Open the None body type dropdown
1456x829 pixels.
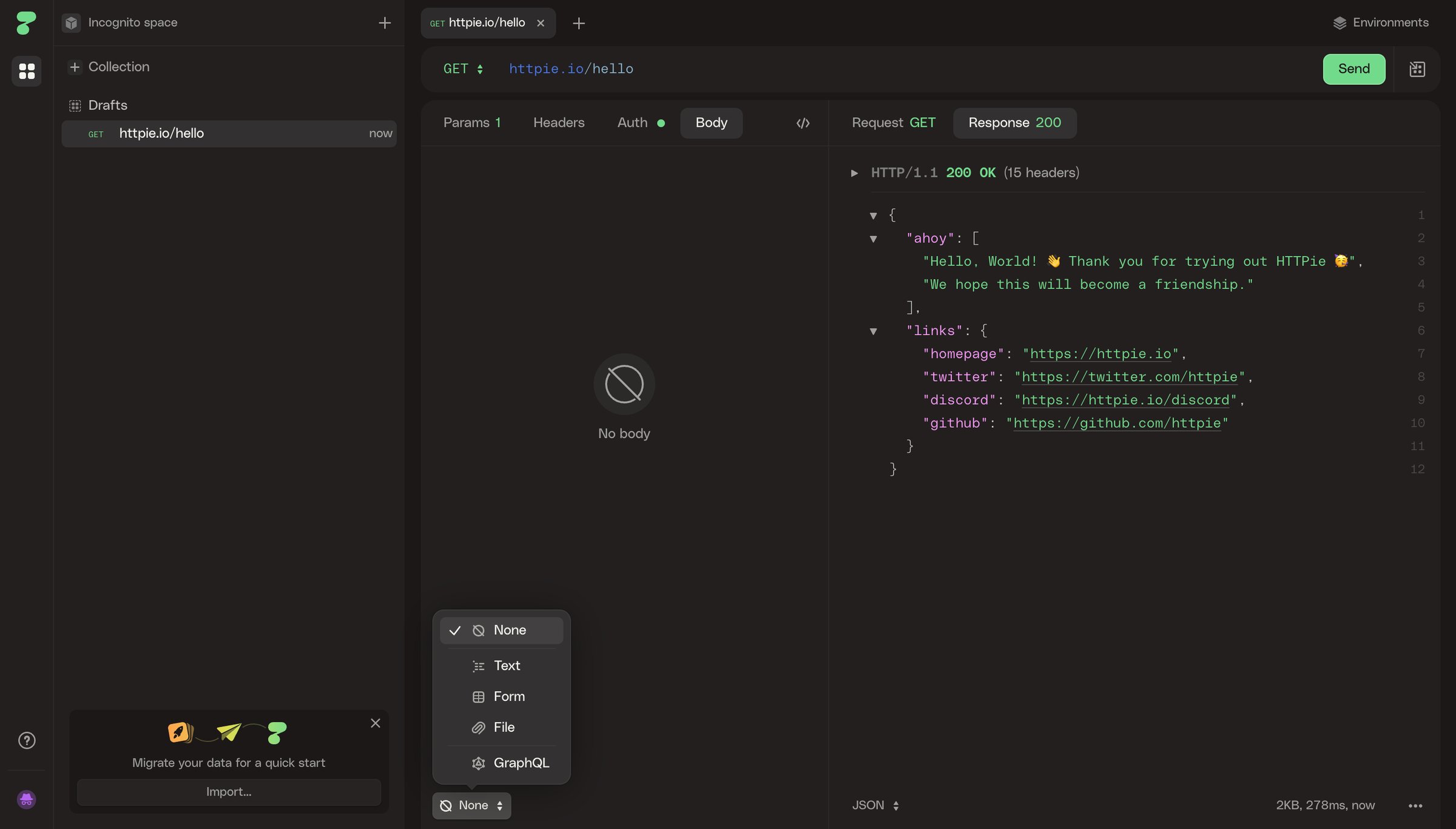(x=472, y=806)
